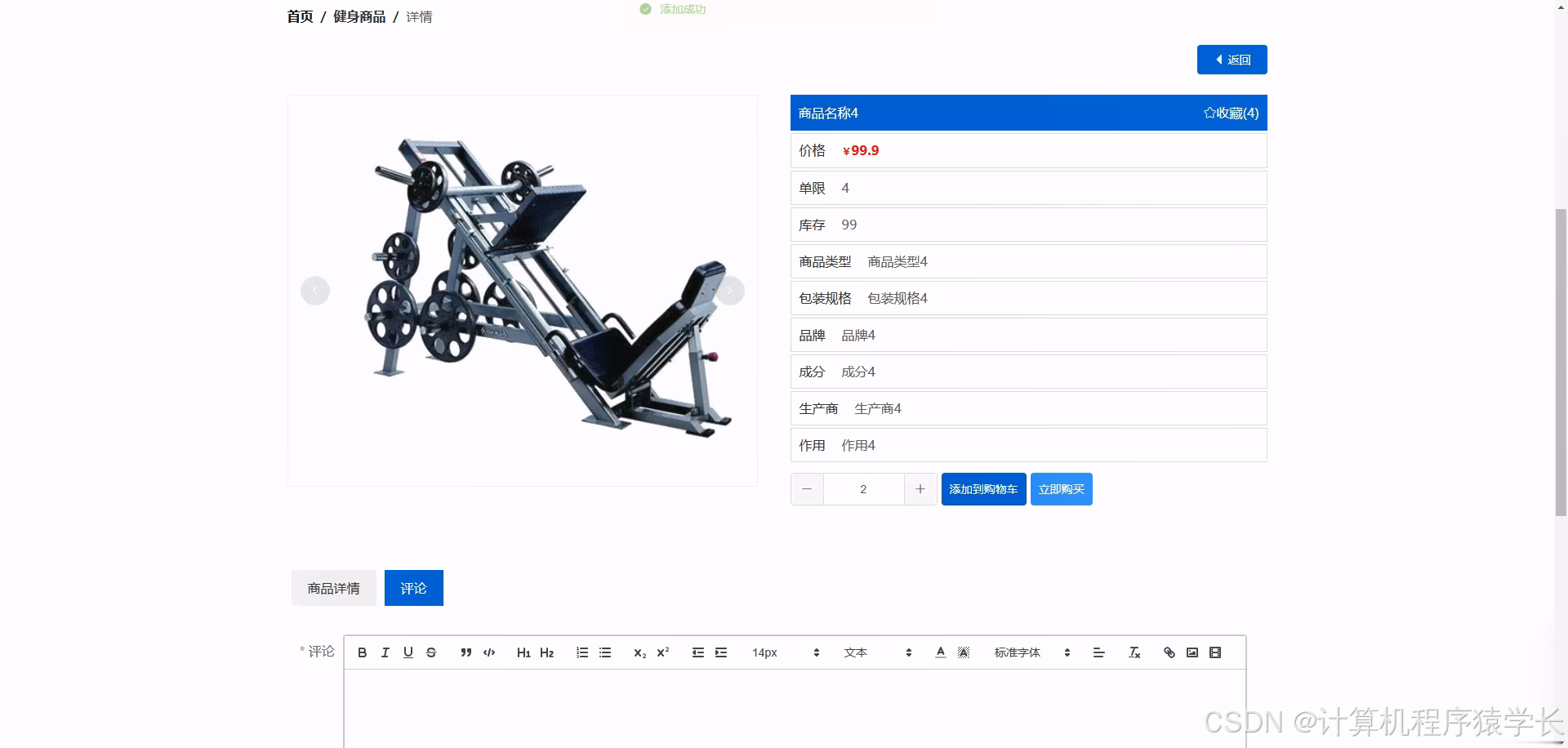1568x748 pixels.
Task: Toggle the 收藏(4) favorite star
Action: [x=1230, y=113]
